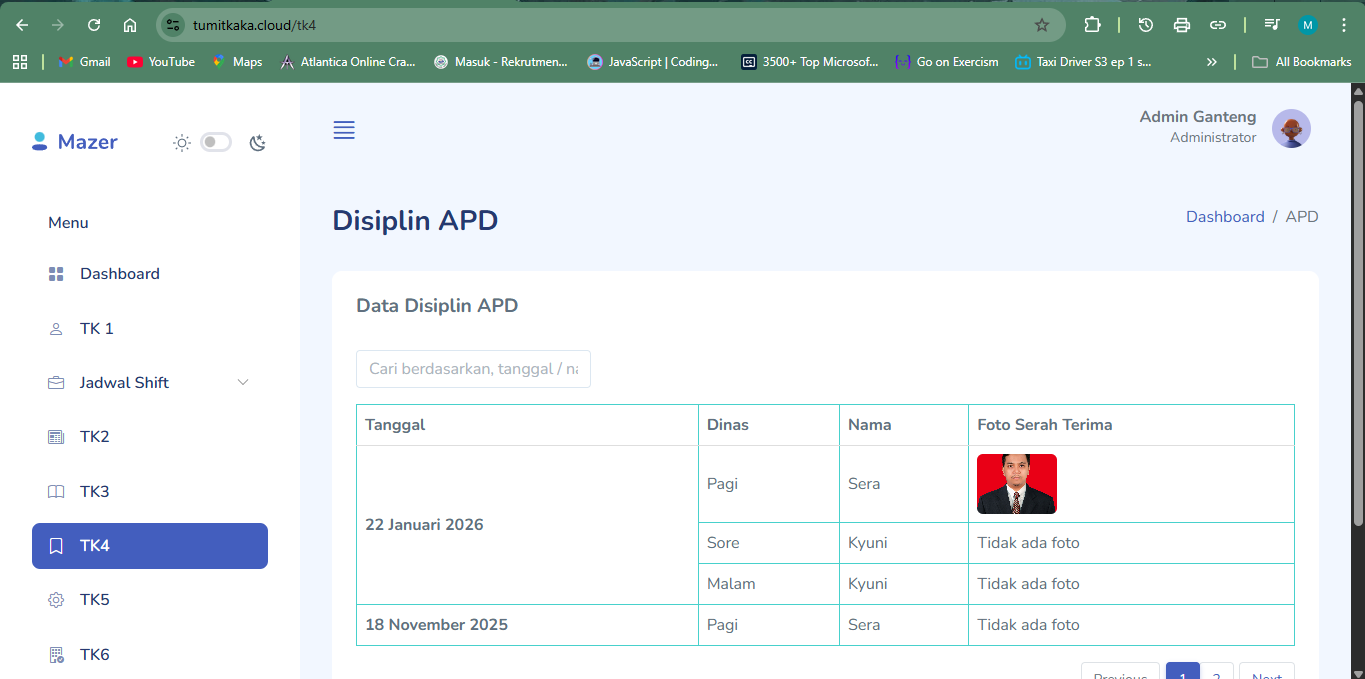
Task: Open the Dashboard sidebar menu item
Action: (x=120, y=274)
